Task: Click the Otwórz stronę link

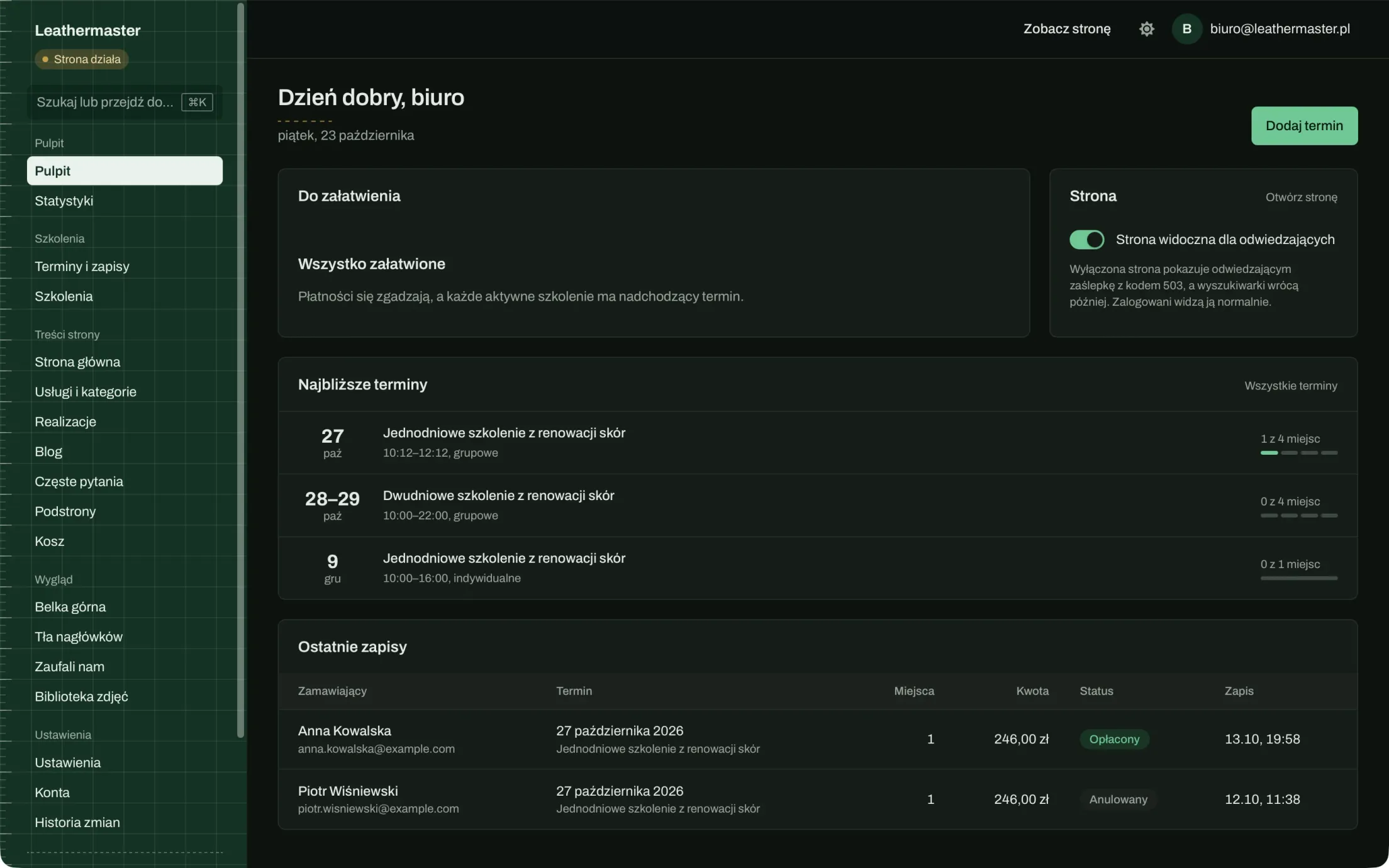Action: (x=1301, y=198)
